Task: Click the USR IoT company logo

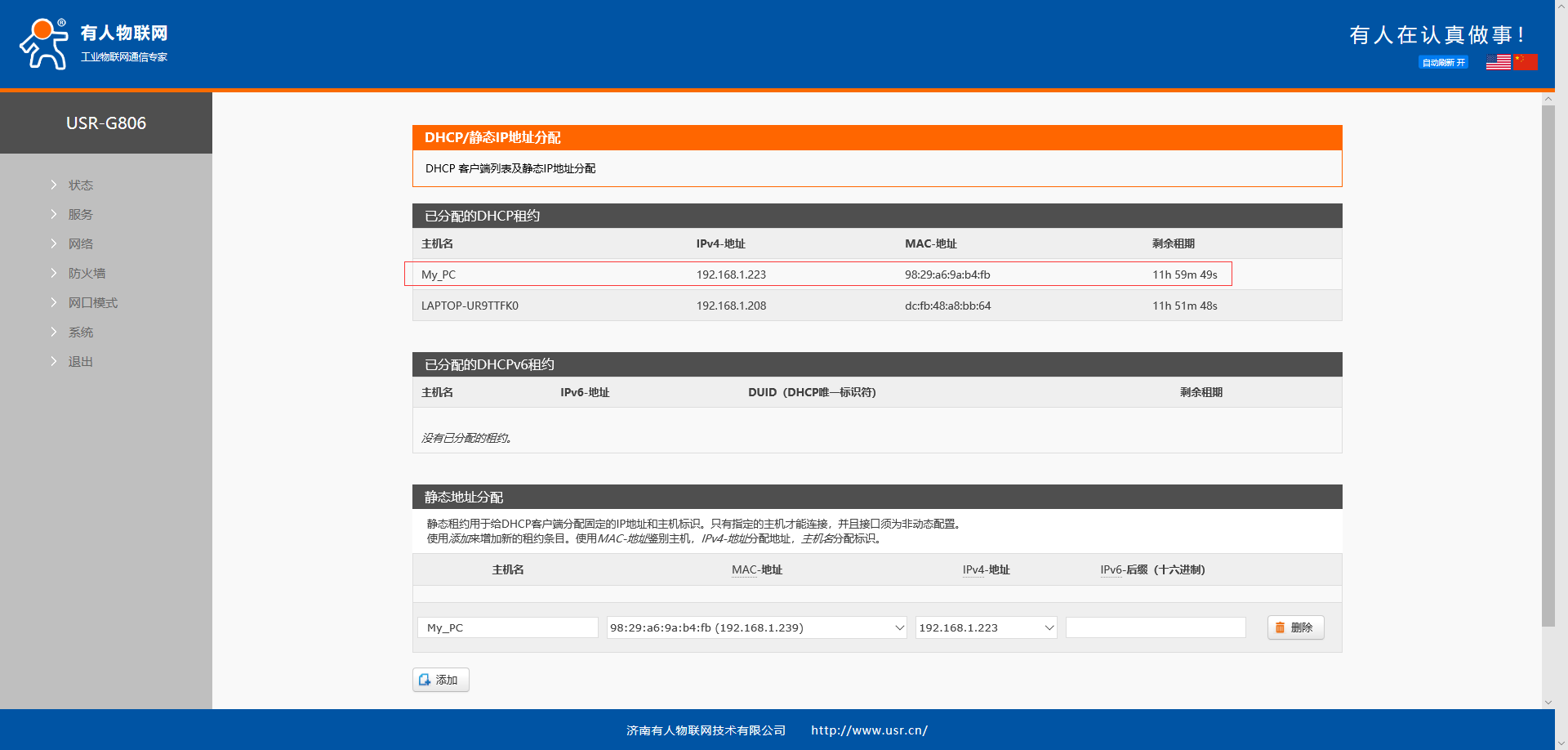Action: (x=93, y=44)
